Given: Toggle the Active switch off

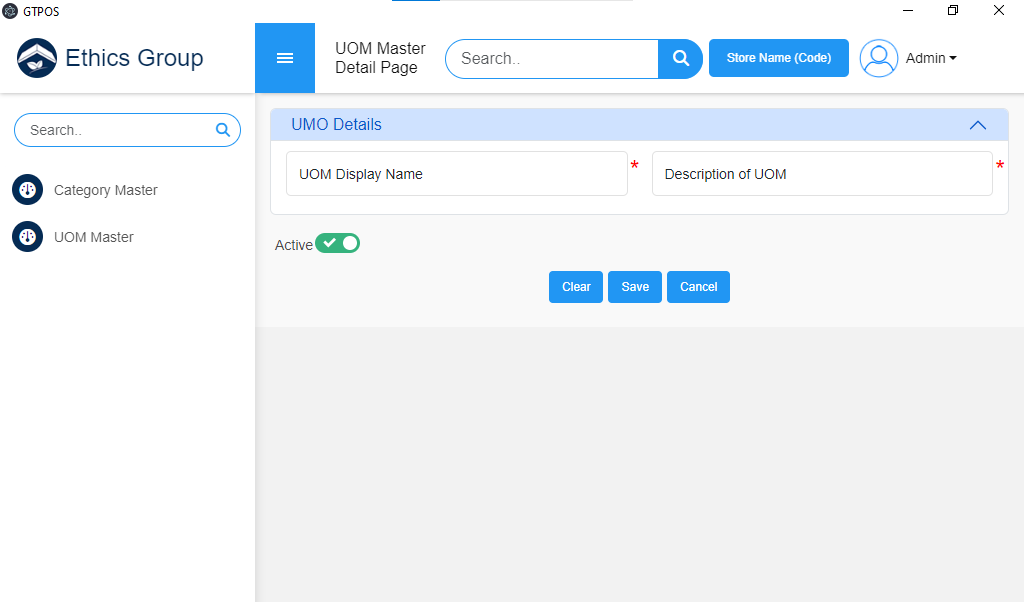Looking at the screenshot, I should pos(337,244).
